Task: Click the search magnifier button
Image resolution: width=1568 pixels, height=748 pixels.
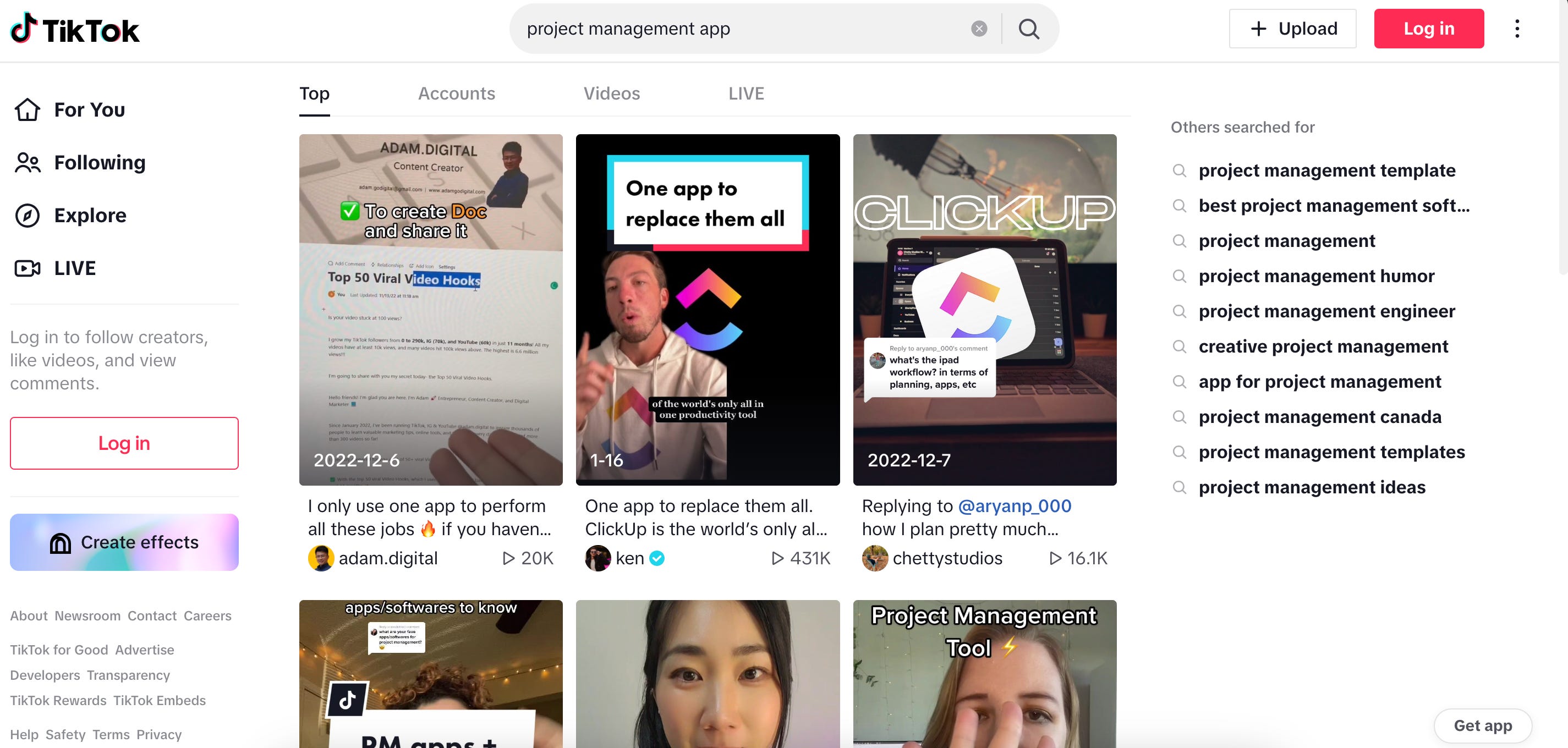Action: coord(1029,29)
